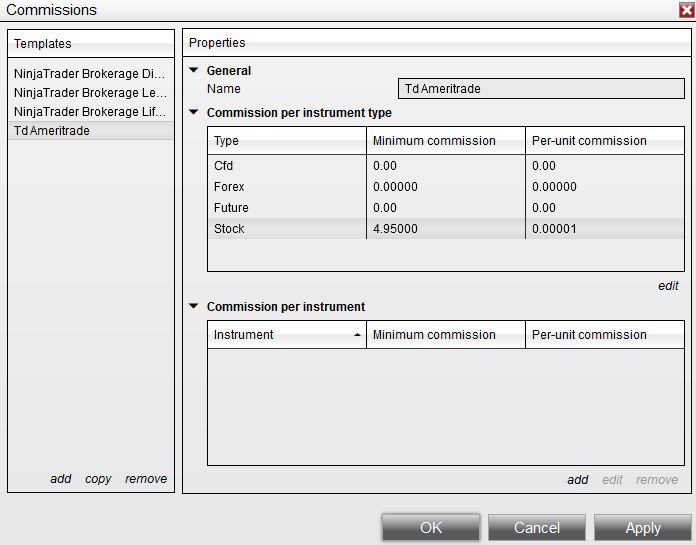Select the Stock row
This screenshot has width=696, height=545.
pos(446,229)
